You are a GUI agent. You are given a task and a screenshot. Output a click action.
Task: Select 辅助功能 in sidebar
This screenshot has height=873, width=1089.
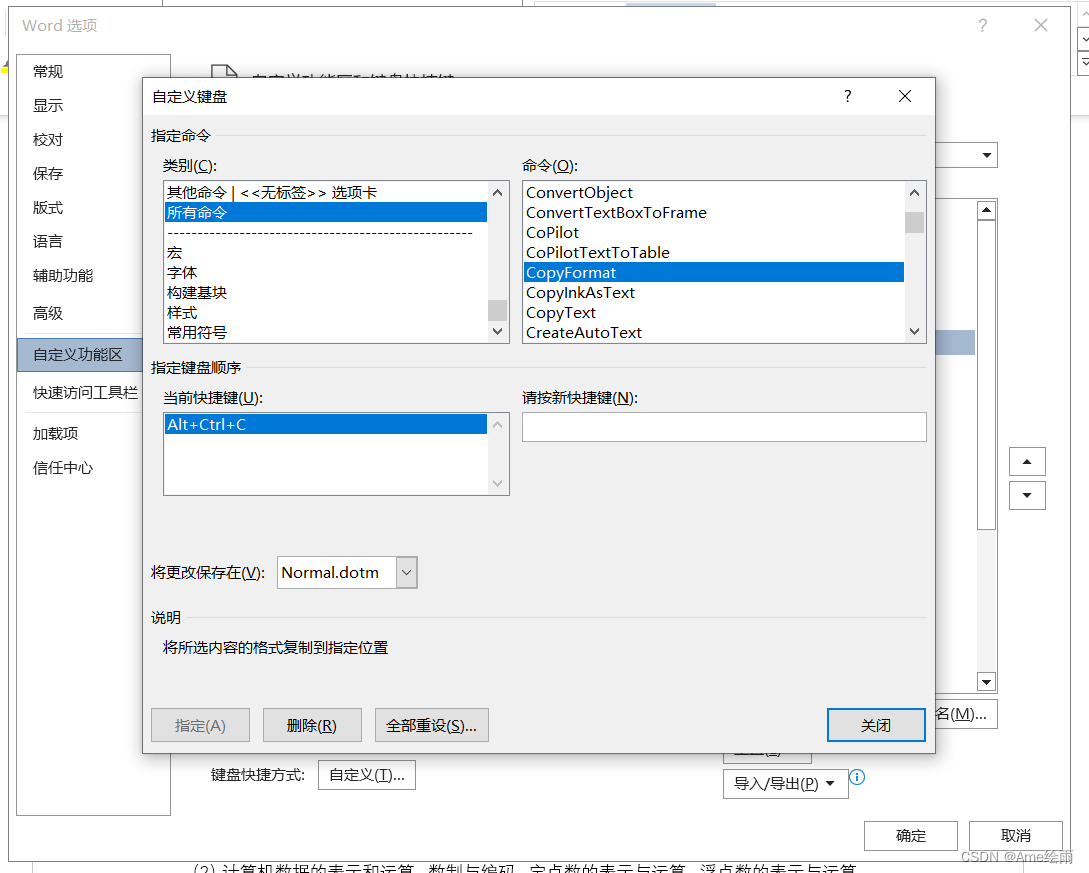click(x=63, y=276)
